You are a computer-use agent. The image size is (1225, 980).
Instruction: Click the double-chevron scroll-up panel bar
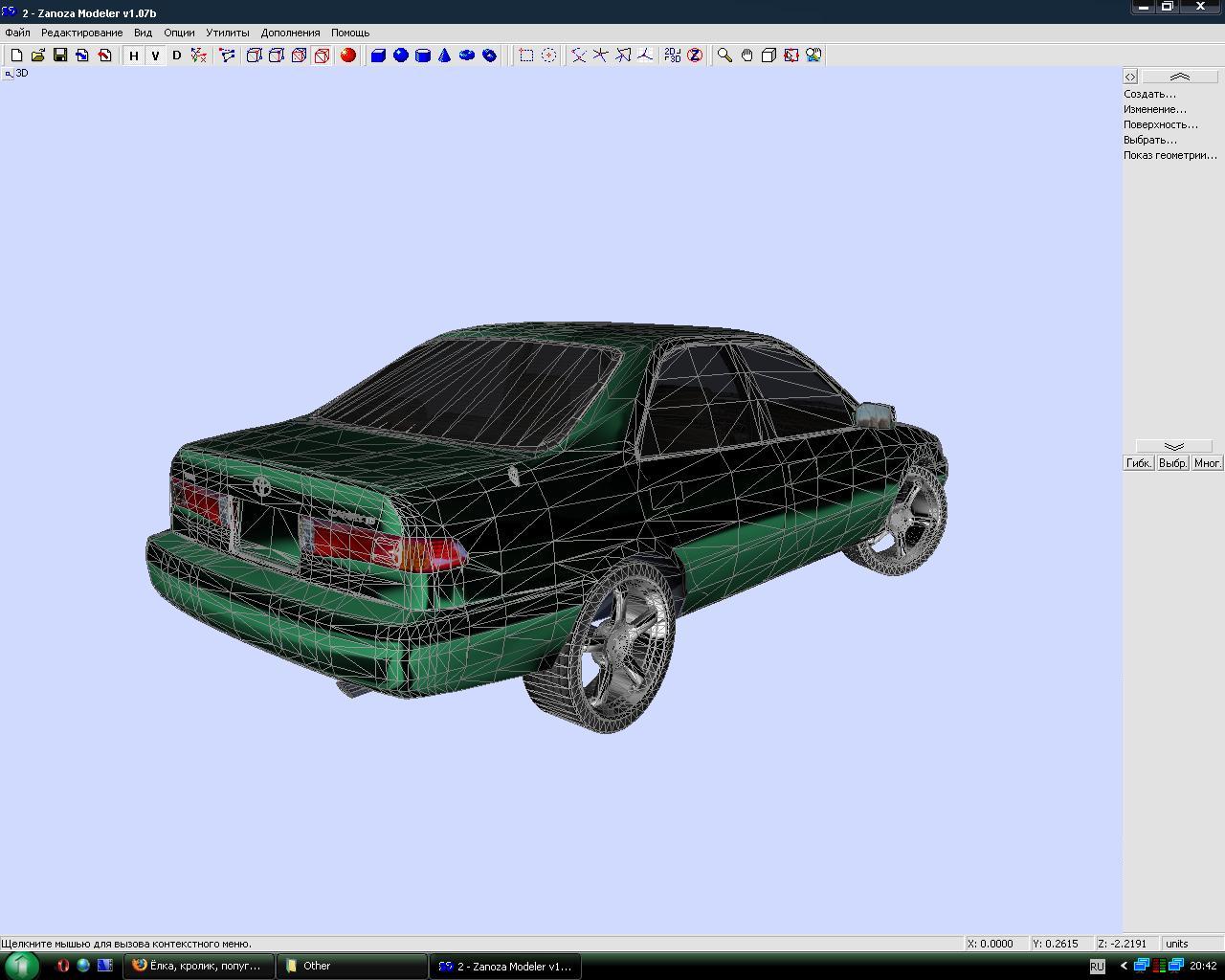(x=1179, y=77)
